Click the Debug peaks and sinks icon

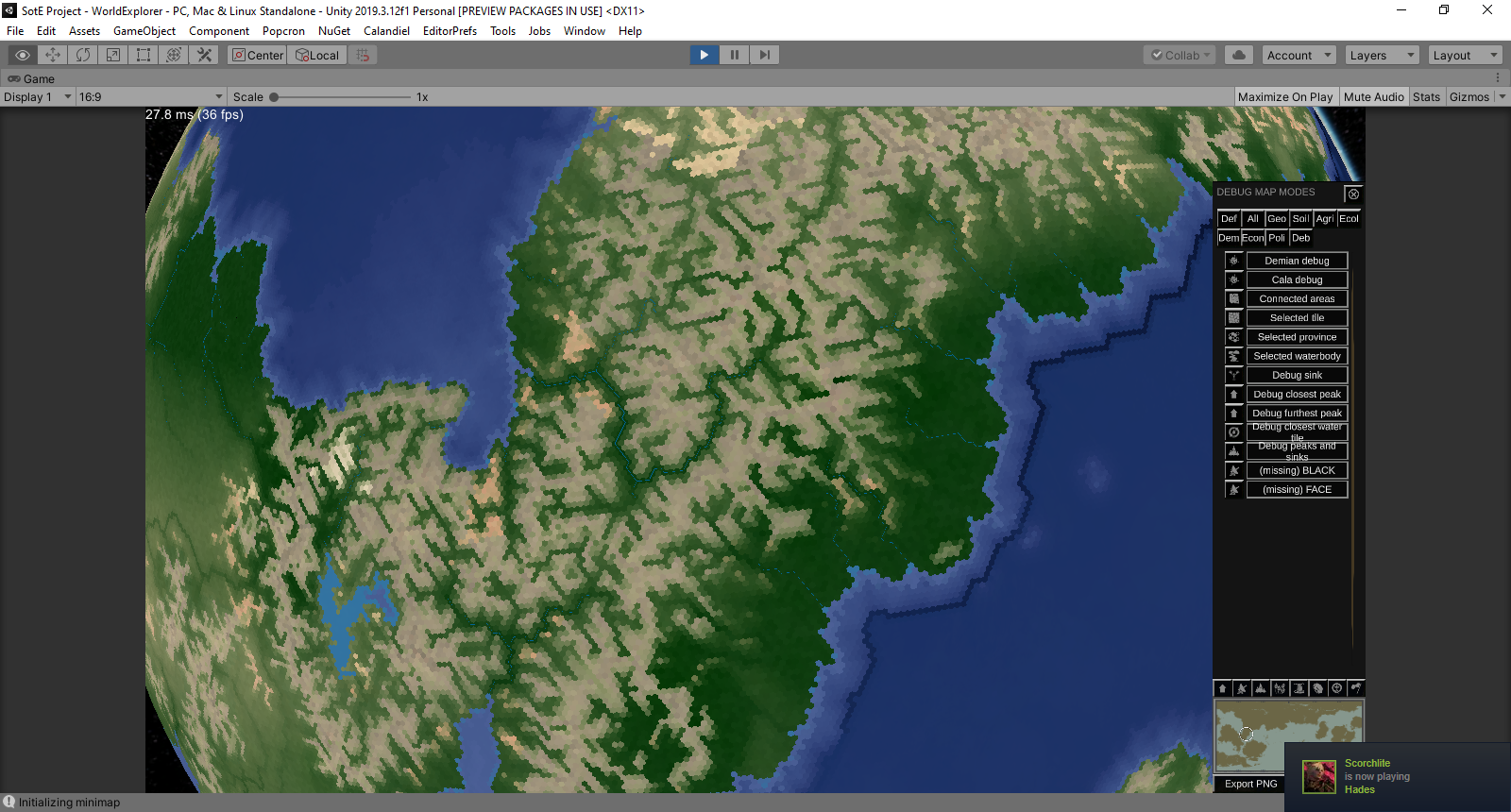tap(1233, 451)
